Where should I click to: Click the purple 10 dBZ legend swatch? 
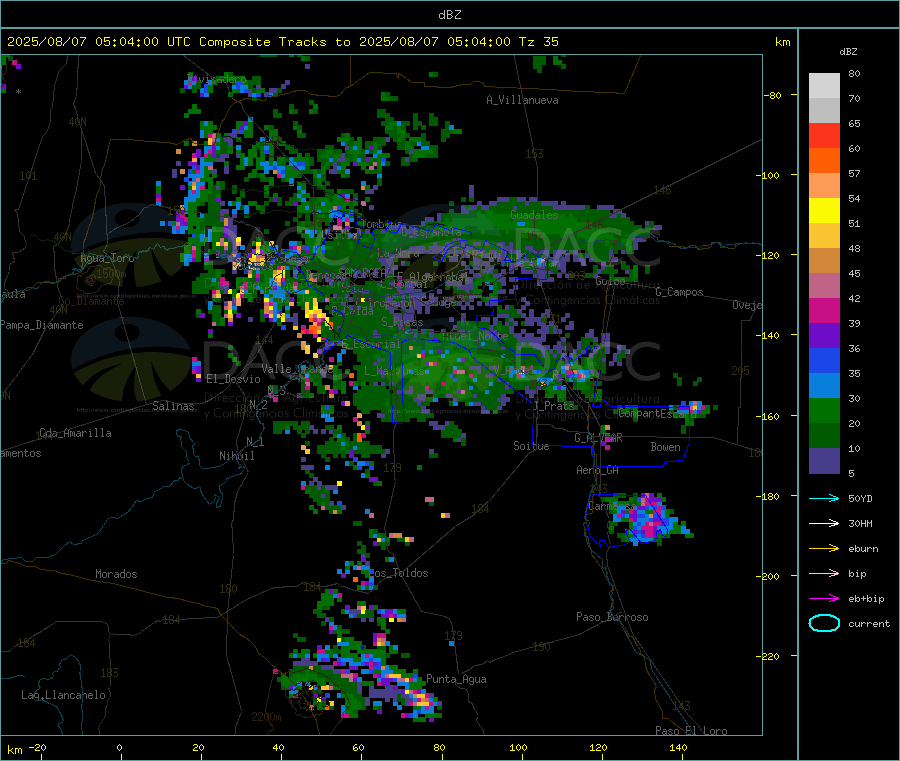coord(824,461)
